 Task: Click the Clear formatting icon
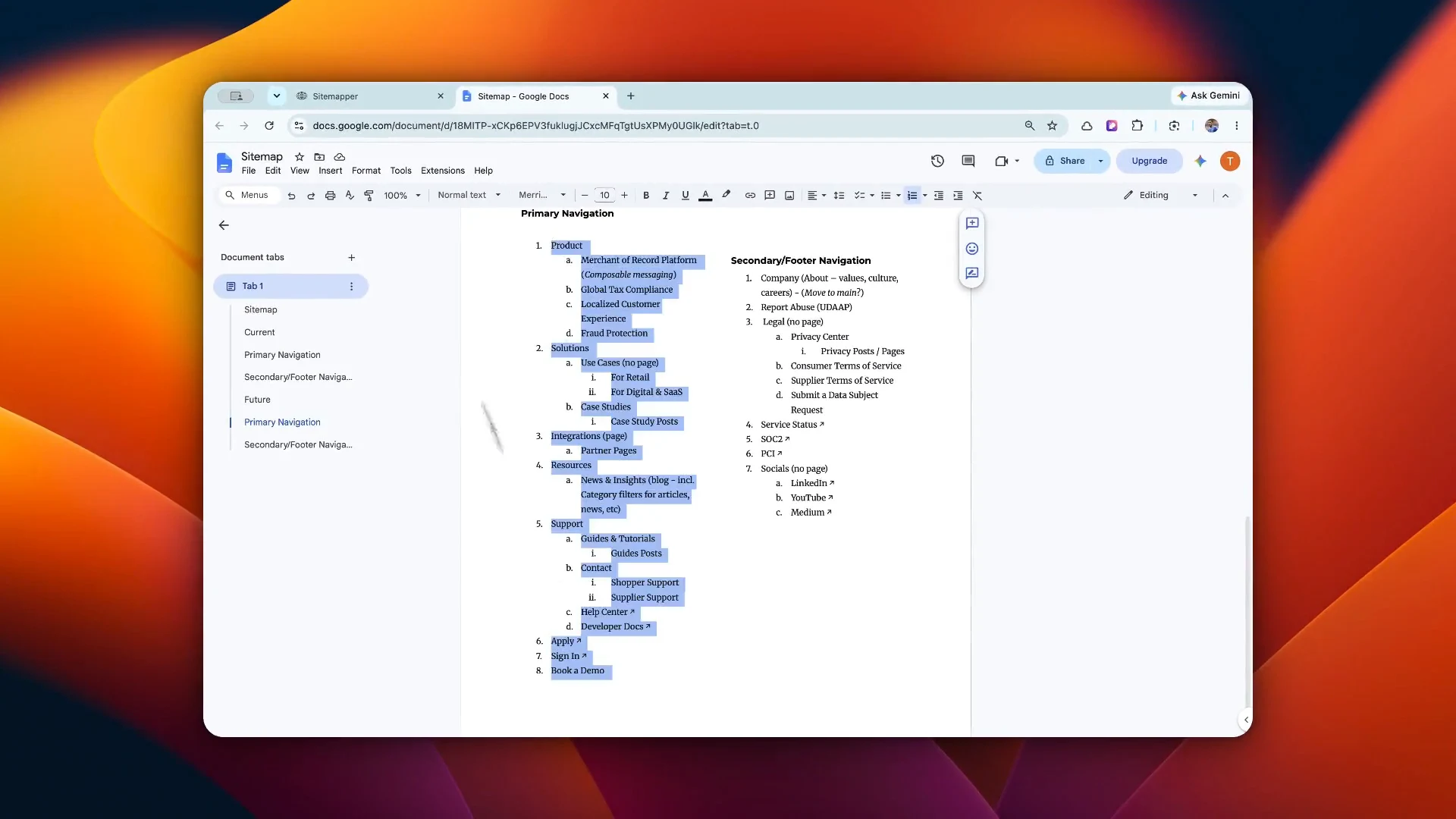click(977, 196)
